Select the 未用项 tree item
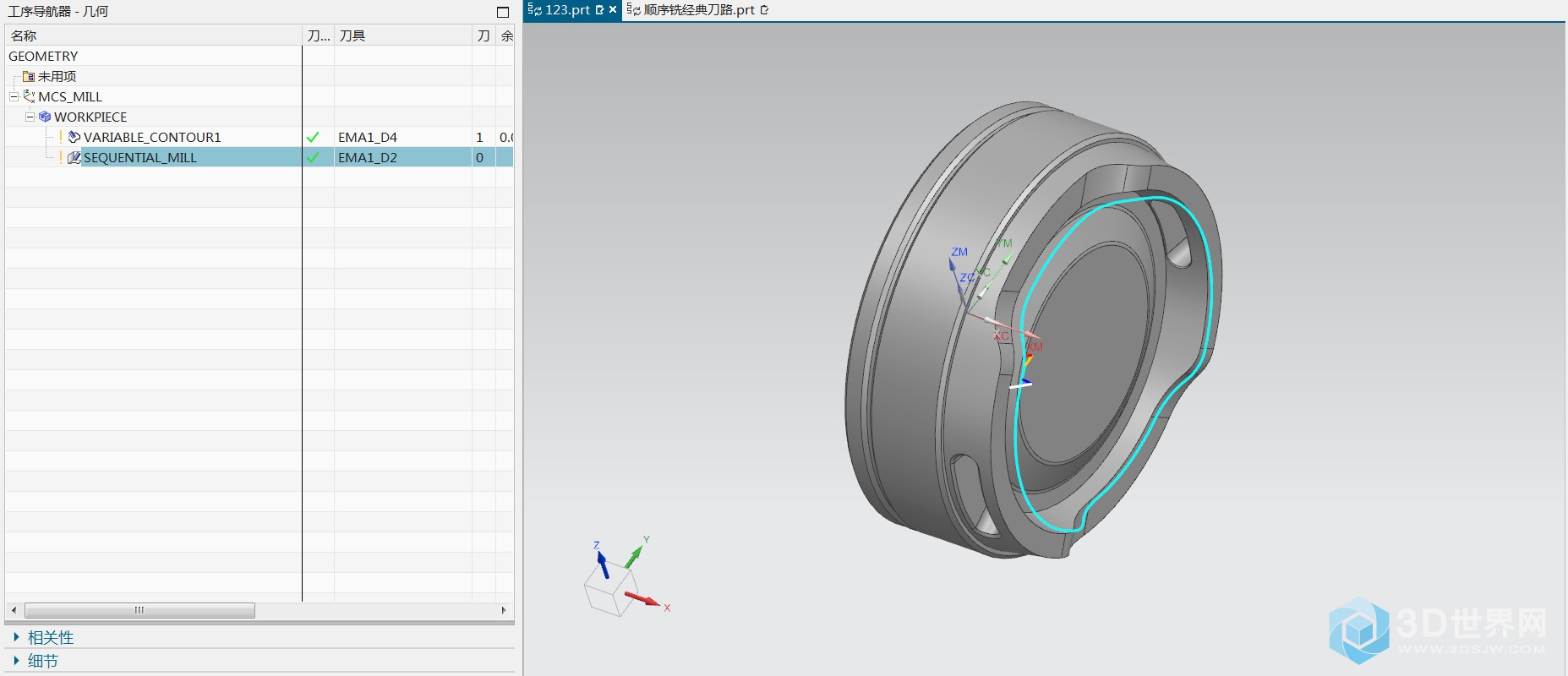Image resolution: width=1568 pixels, height=676 pixels. pyautogui.click(x=57, y=76)
